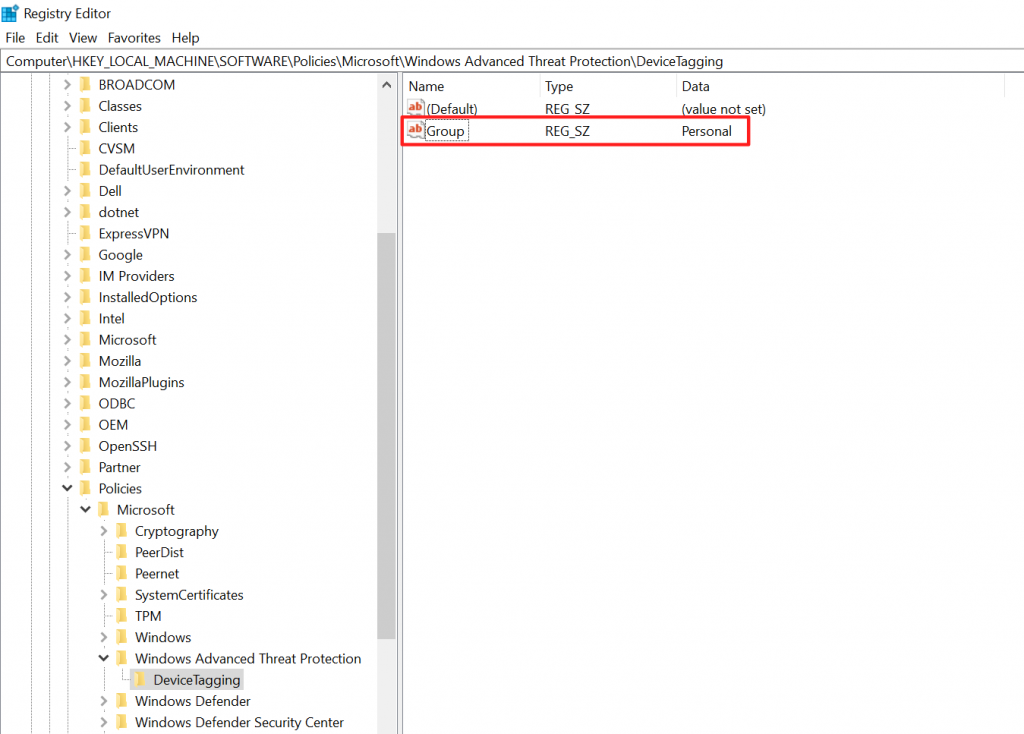Click the (Default) value's string icon

click(x=416, y=108)
